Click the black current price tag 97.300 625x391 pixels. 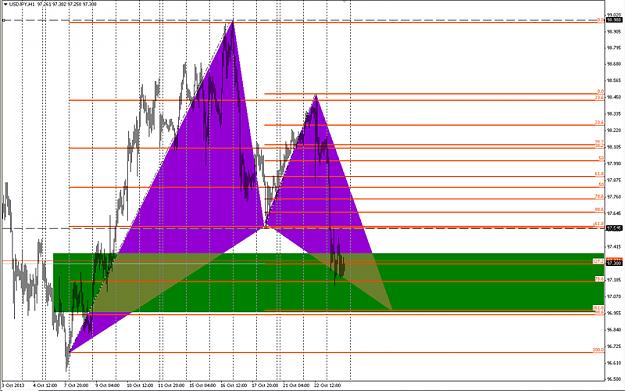point(614,263)
